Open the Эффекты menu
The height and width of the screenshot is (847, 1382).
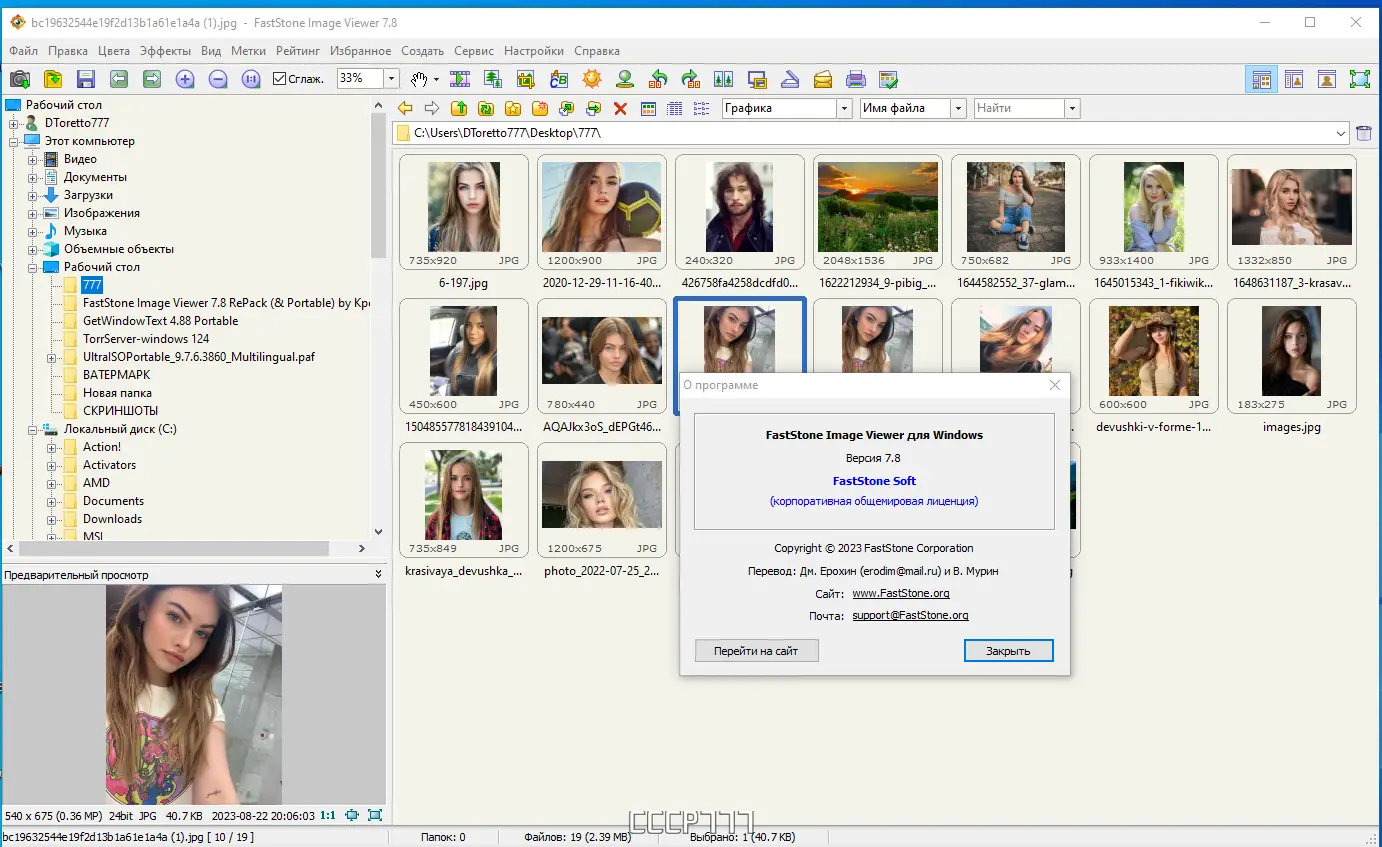165,51
